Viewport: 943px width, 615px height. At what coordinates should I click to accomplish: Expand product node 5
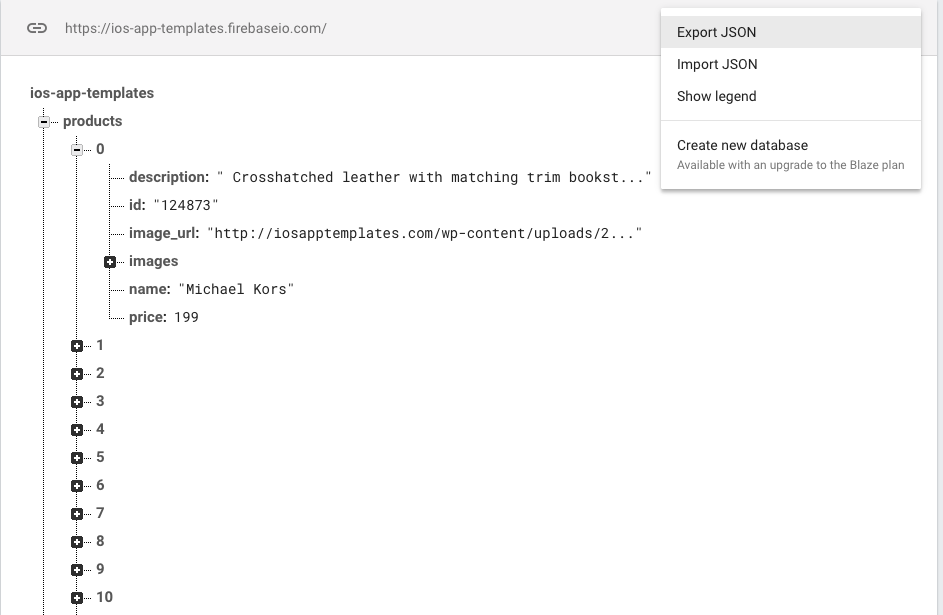coord(77,458)
